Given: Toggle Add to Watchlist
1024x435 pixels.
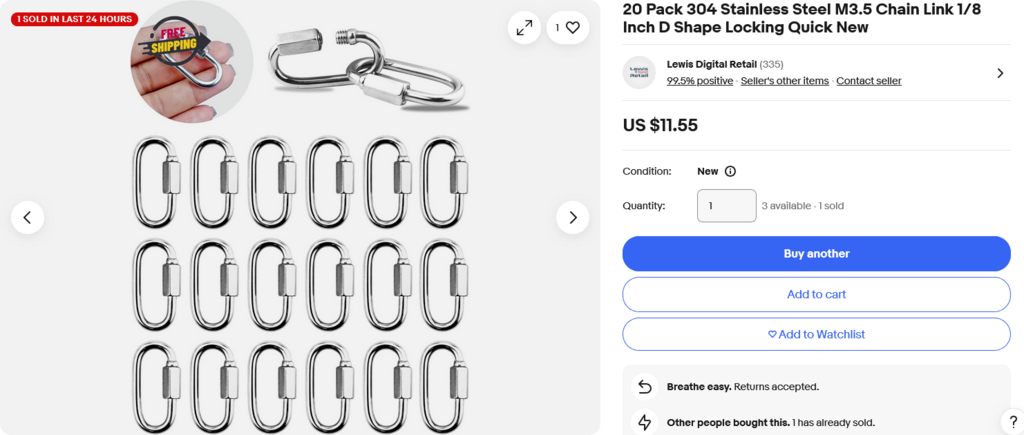Looking at the screenshot, I should (x=816, y=334).
